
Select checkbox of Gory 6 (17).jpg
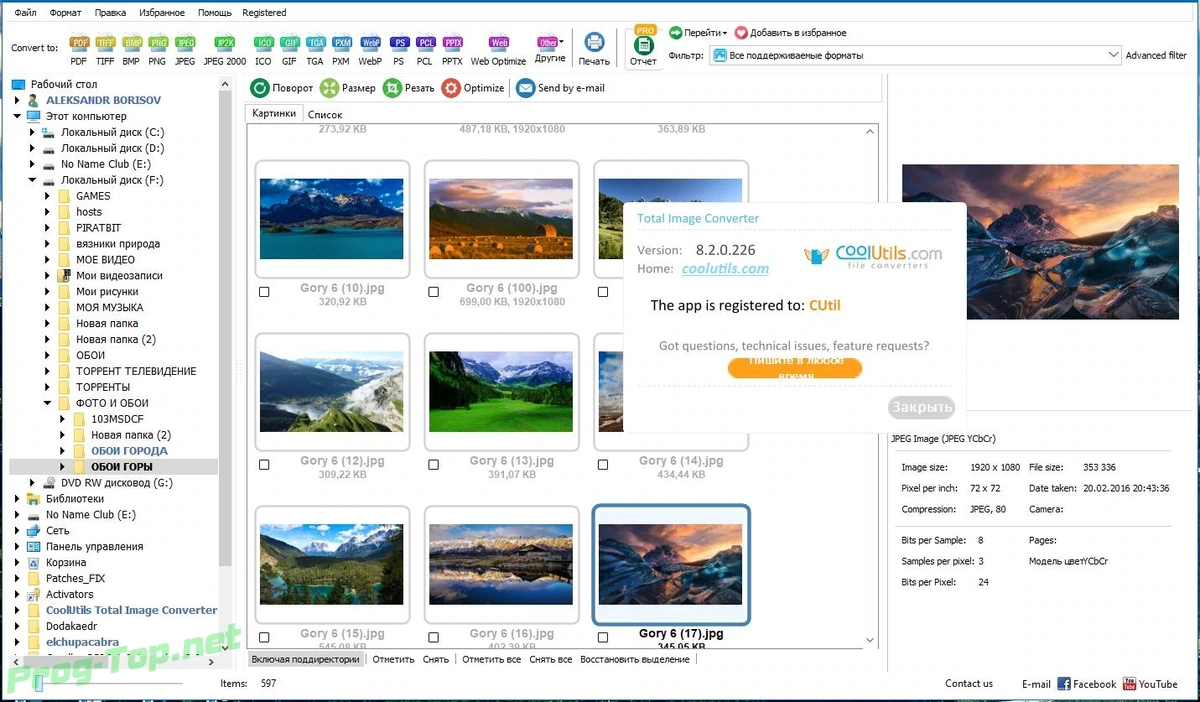602,637
